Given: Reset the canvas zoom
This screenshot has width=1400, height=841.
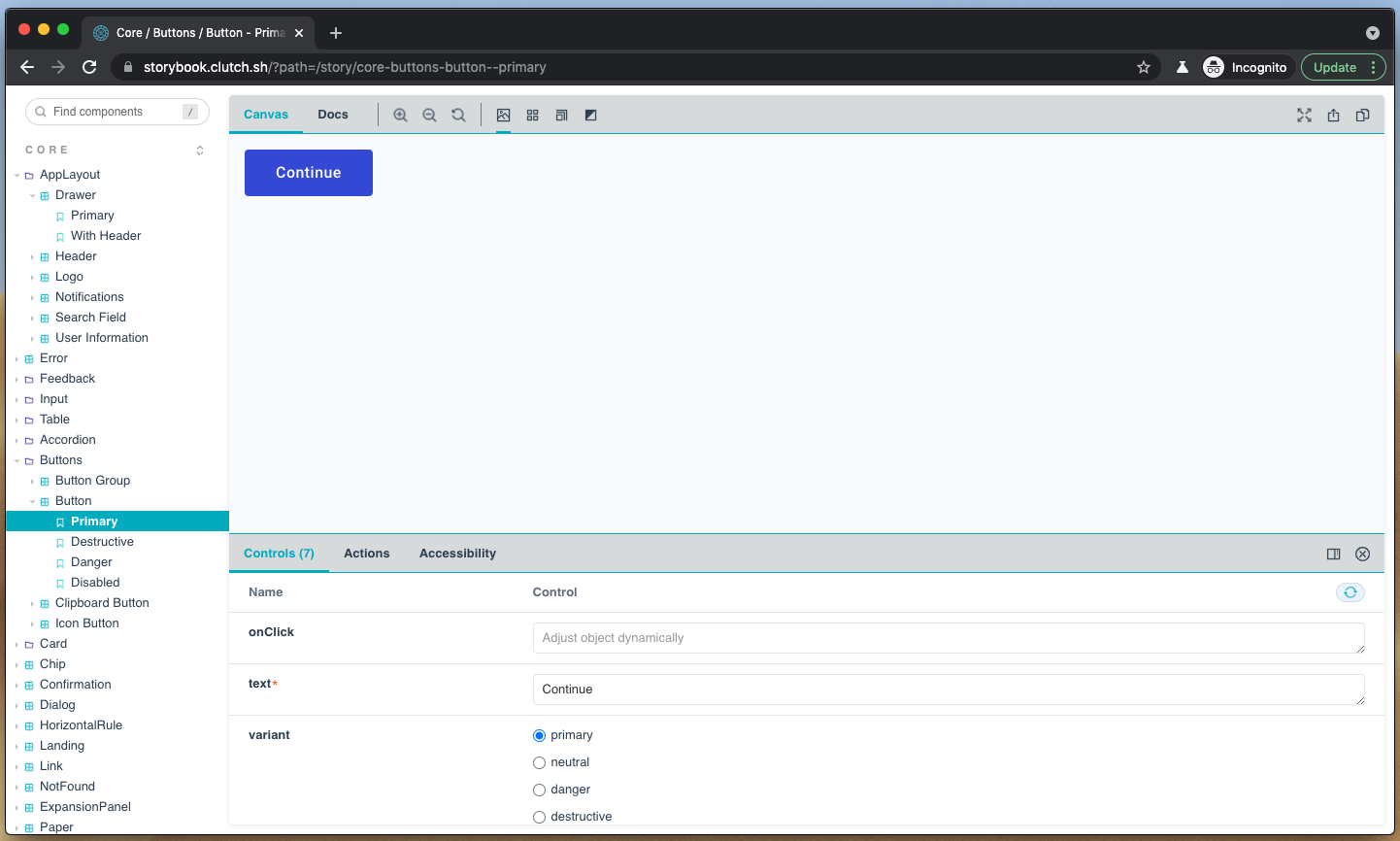Looking at the screenshot, I should pyautogui.click(x=458, y=115).
